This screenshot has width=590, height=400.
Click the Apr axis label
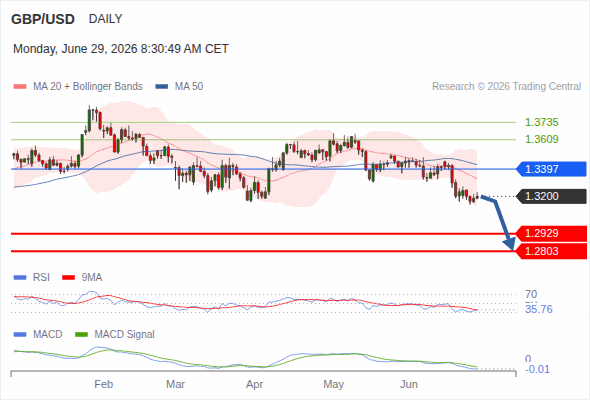(255, 384)
